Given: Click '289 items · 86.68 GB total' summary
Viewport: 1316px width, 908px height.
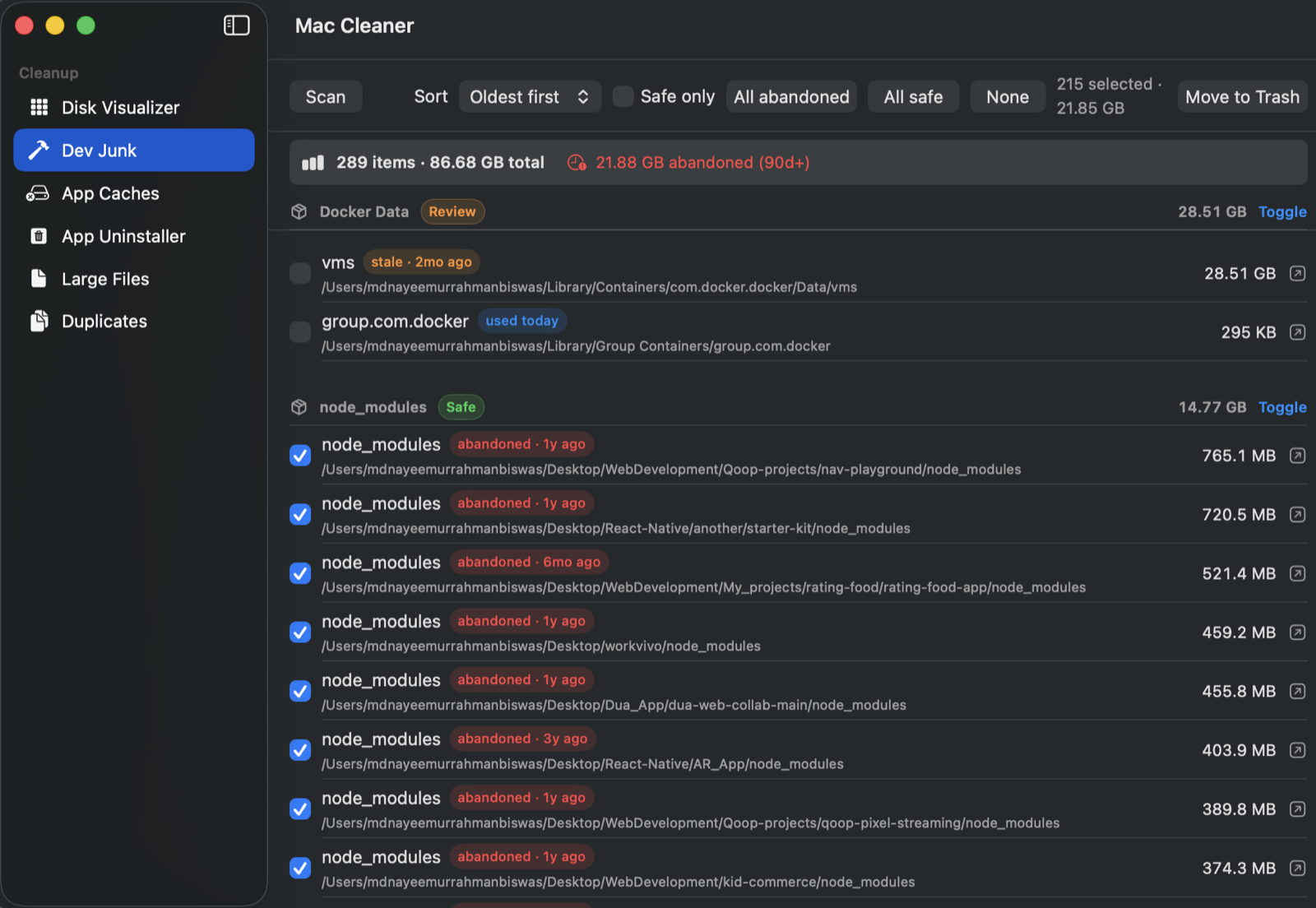Looking at the screenshot, I should click(x=440, y=163).
